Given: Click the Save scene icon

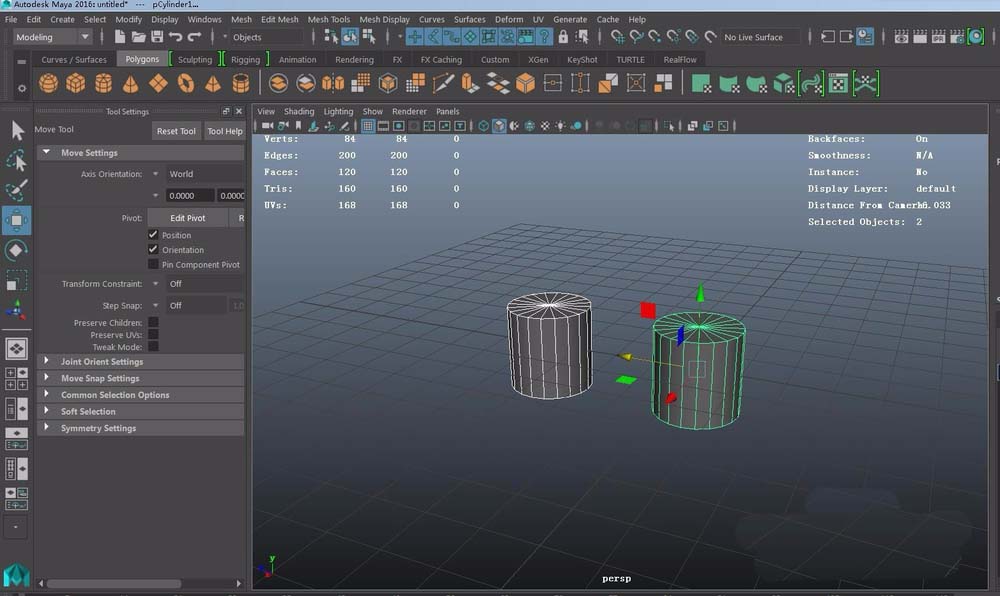Looking at the screenshot, I should pyautogui.click(x=157, y=37).
